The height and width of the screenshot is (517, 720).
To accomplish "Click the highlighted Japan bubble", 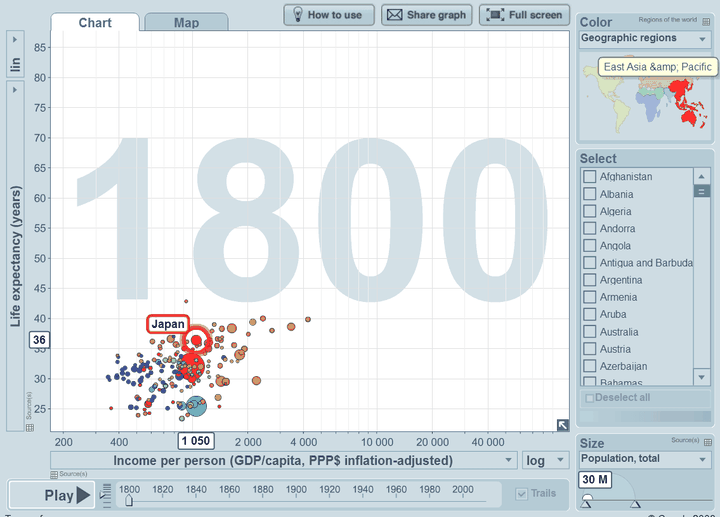I will coord(197,340).
